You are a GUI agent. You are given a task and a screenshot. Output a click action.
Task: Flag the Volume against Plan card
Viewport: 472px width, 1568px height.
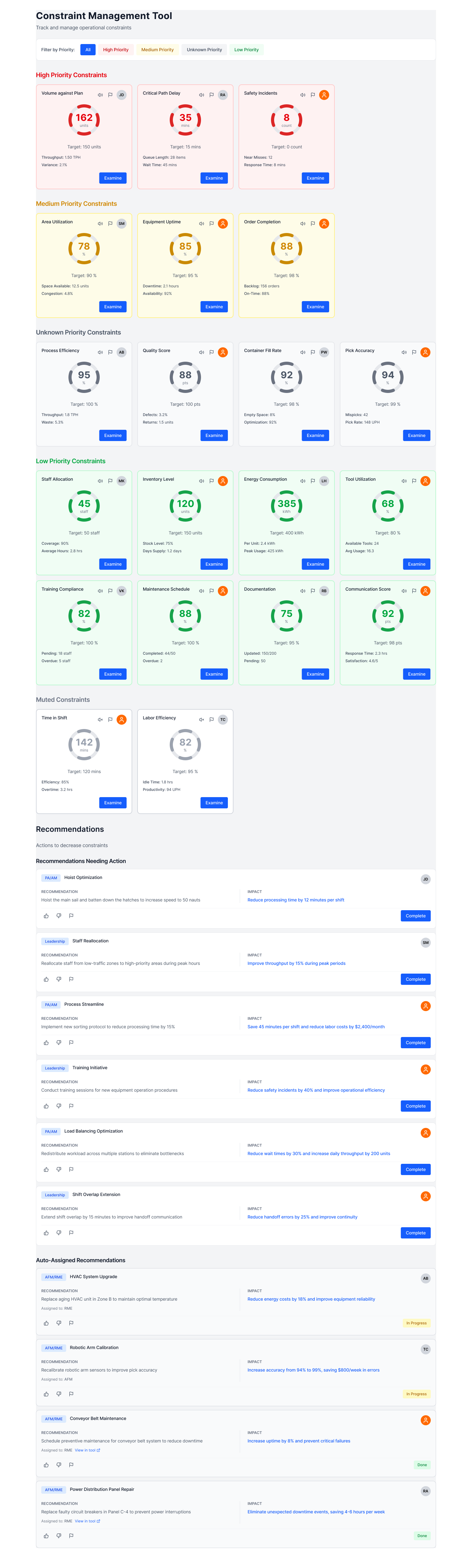(110, 95)
